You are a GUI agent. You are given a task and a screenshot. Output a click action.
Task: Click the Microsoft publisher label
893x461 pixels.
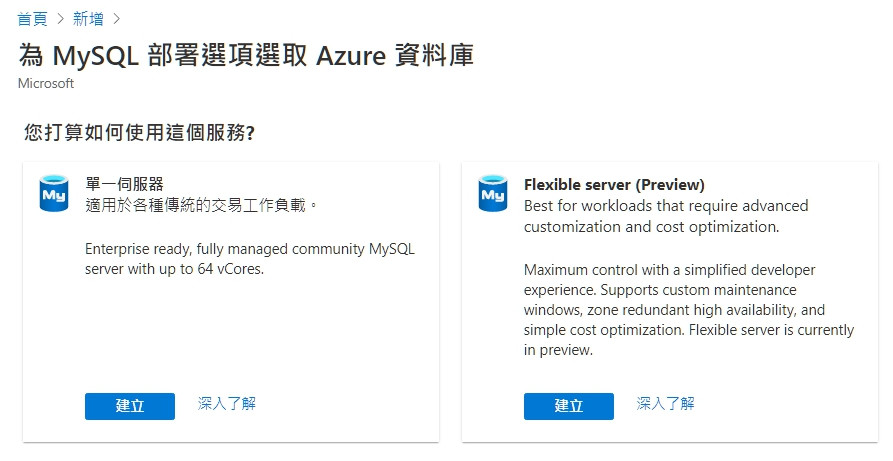point(46,84)
